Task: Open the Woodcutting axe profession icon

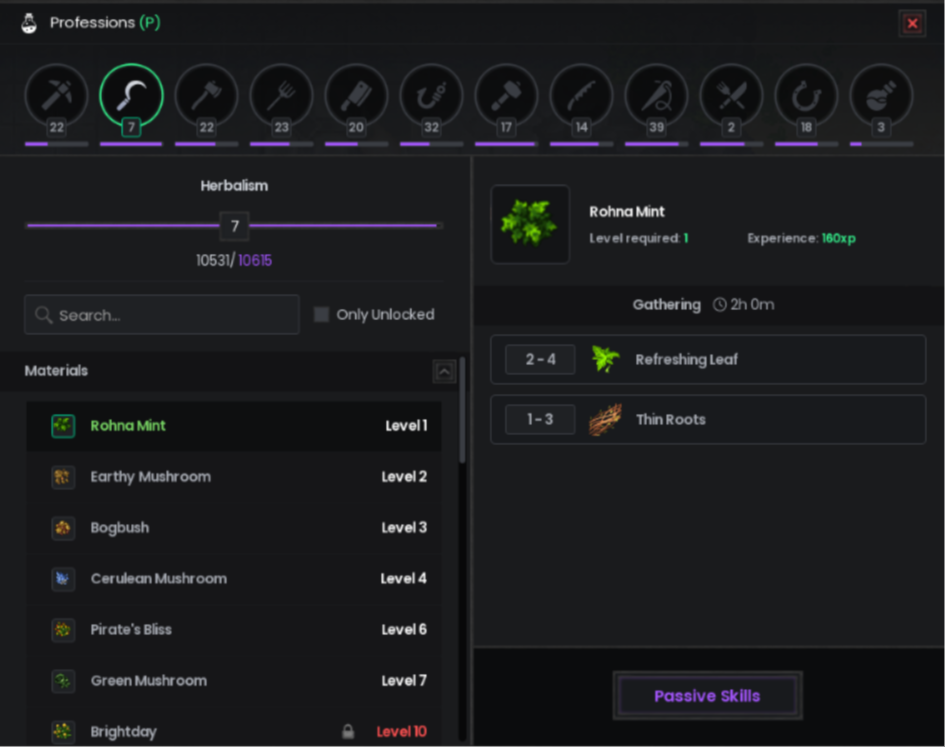Action: (206, 95)
